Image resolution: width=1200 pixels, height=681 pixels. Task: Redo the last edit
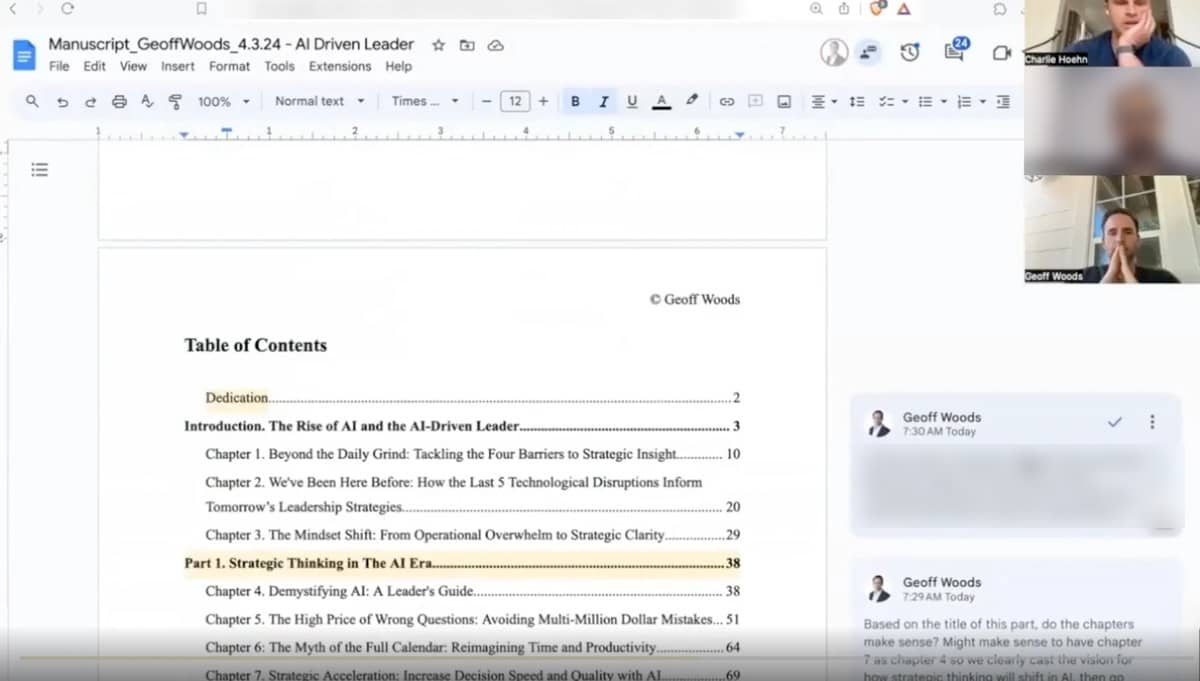tap(90, 101)
